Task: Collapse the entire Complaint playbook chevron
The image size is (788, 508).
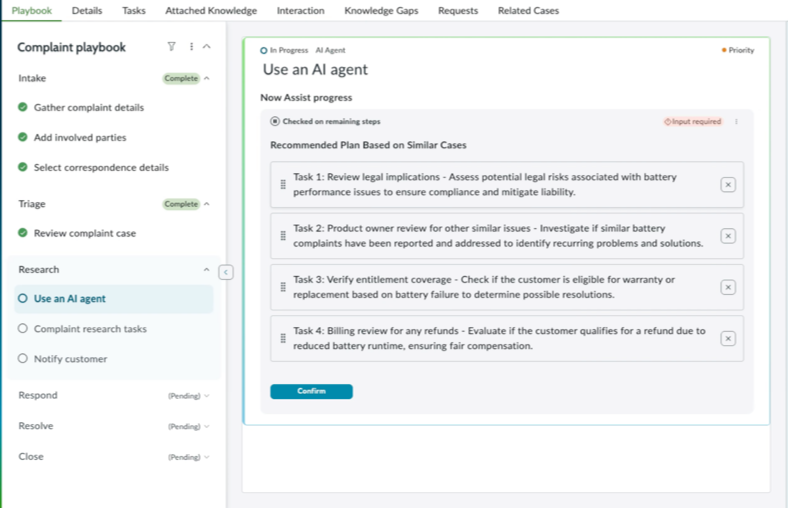Action: click(x=207, y=47)
